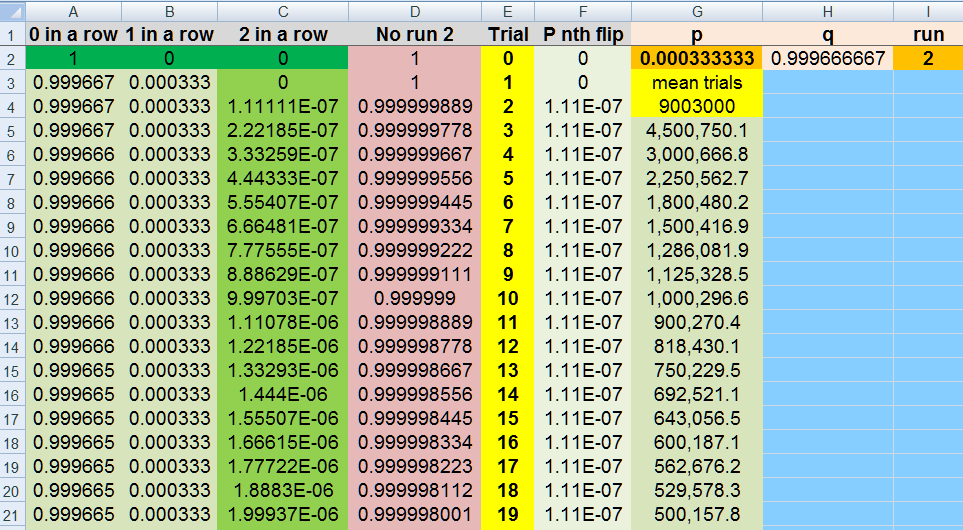Screen dimensions: 963x530
Task: Select the column G header
Action: click(x=697, y=11)
